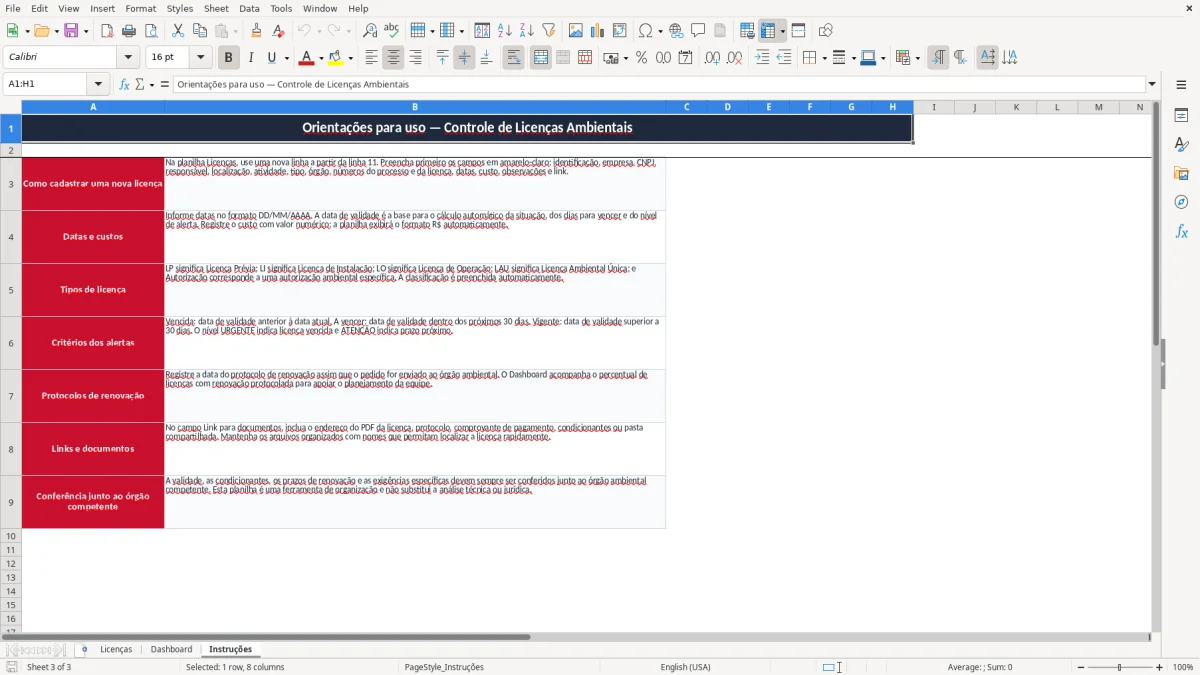
Task: Insert a hyperlink
Action: click(676, 31)
